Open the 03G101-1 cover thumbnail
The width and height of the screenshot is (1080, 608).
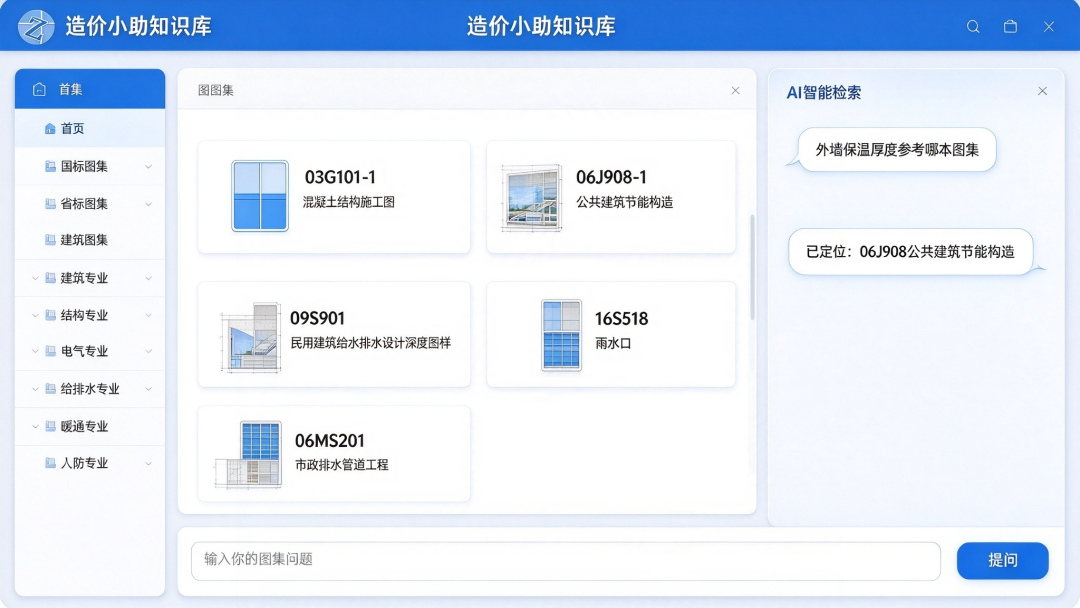(260, 196)
